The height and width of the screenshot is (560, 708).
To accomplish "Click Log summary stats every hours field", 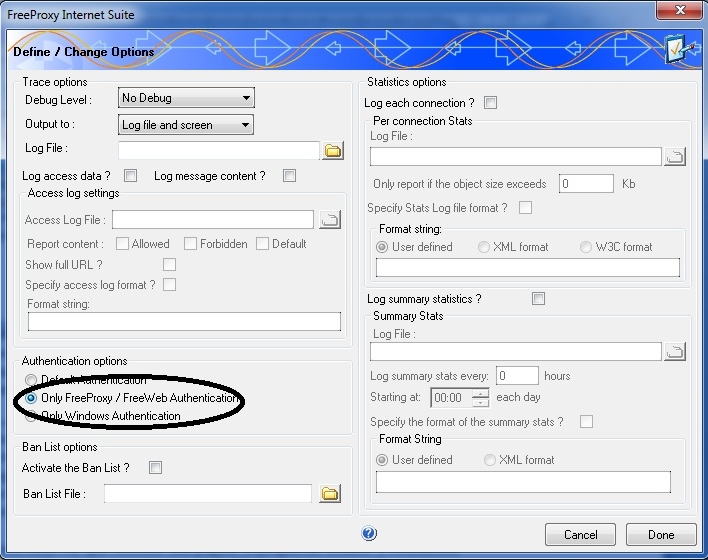I will pos(517,376).
